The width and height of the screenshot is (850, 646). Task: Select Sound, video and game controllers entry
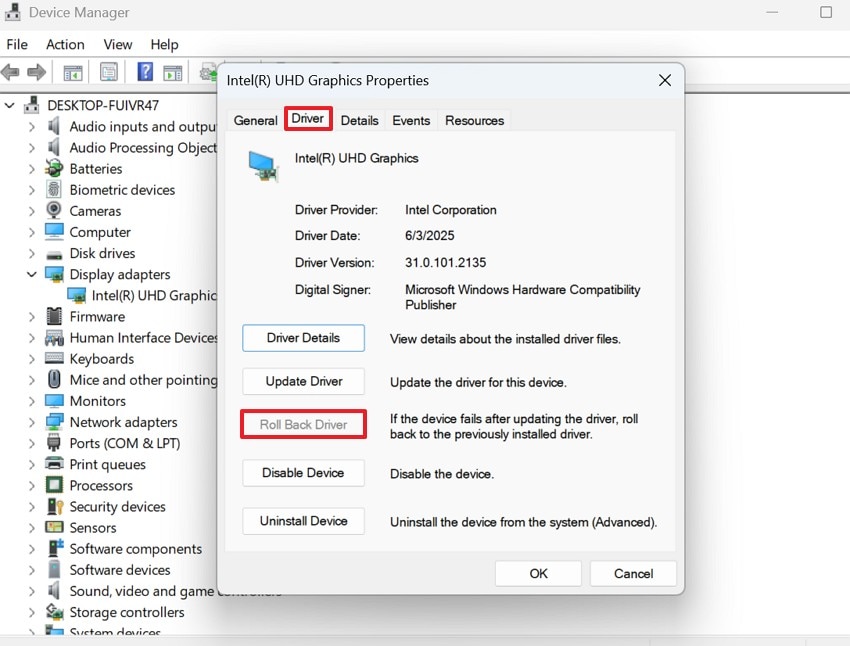142,591
